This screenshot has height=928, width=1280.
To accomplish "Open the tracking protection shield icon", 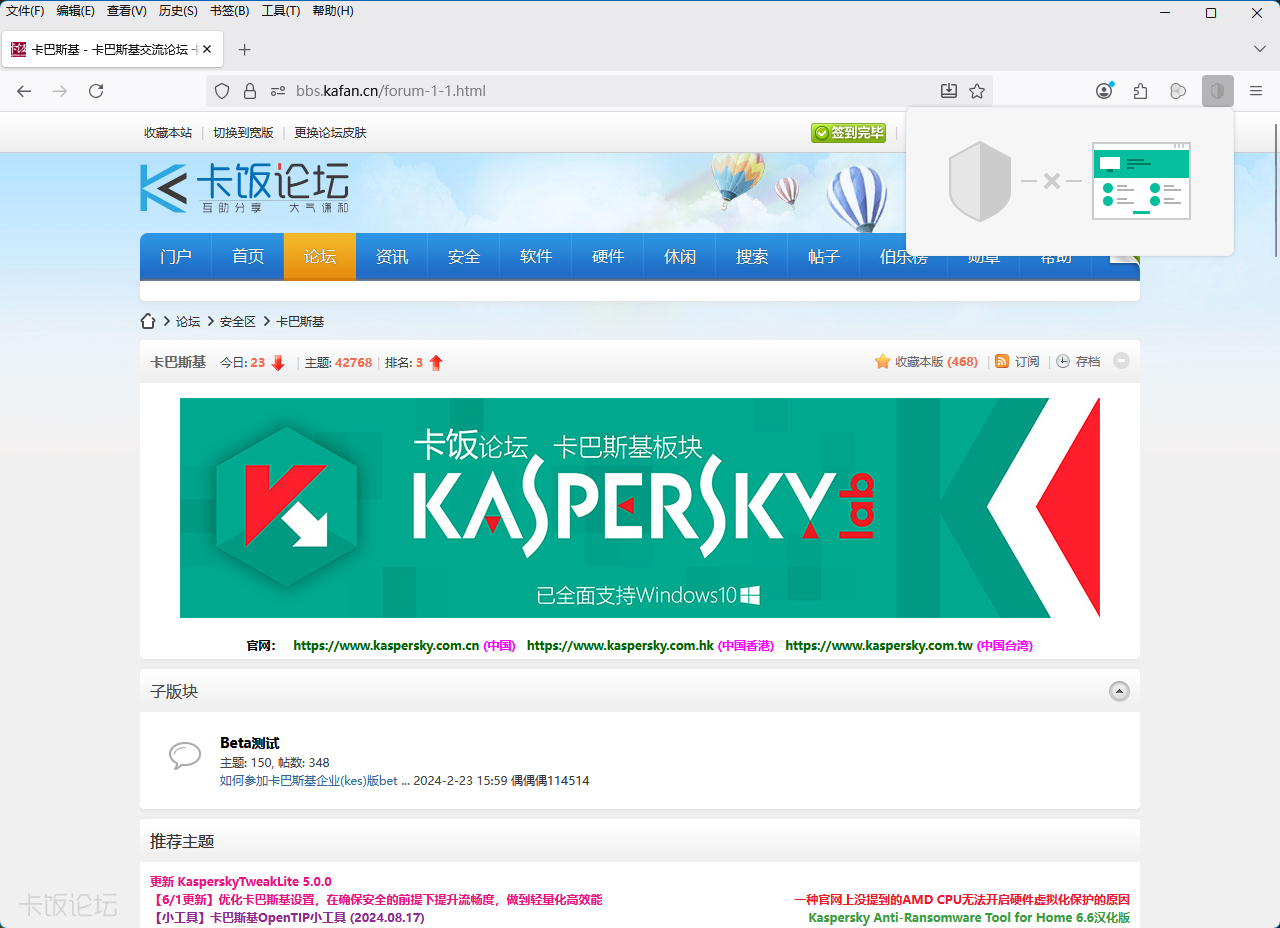I will pos(221,91).
